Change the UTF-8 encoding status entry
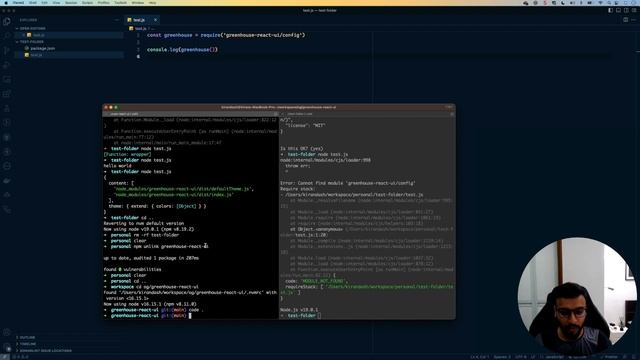640x360 pixels. [520, 357]
